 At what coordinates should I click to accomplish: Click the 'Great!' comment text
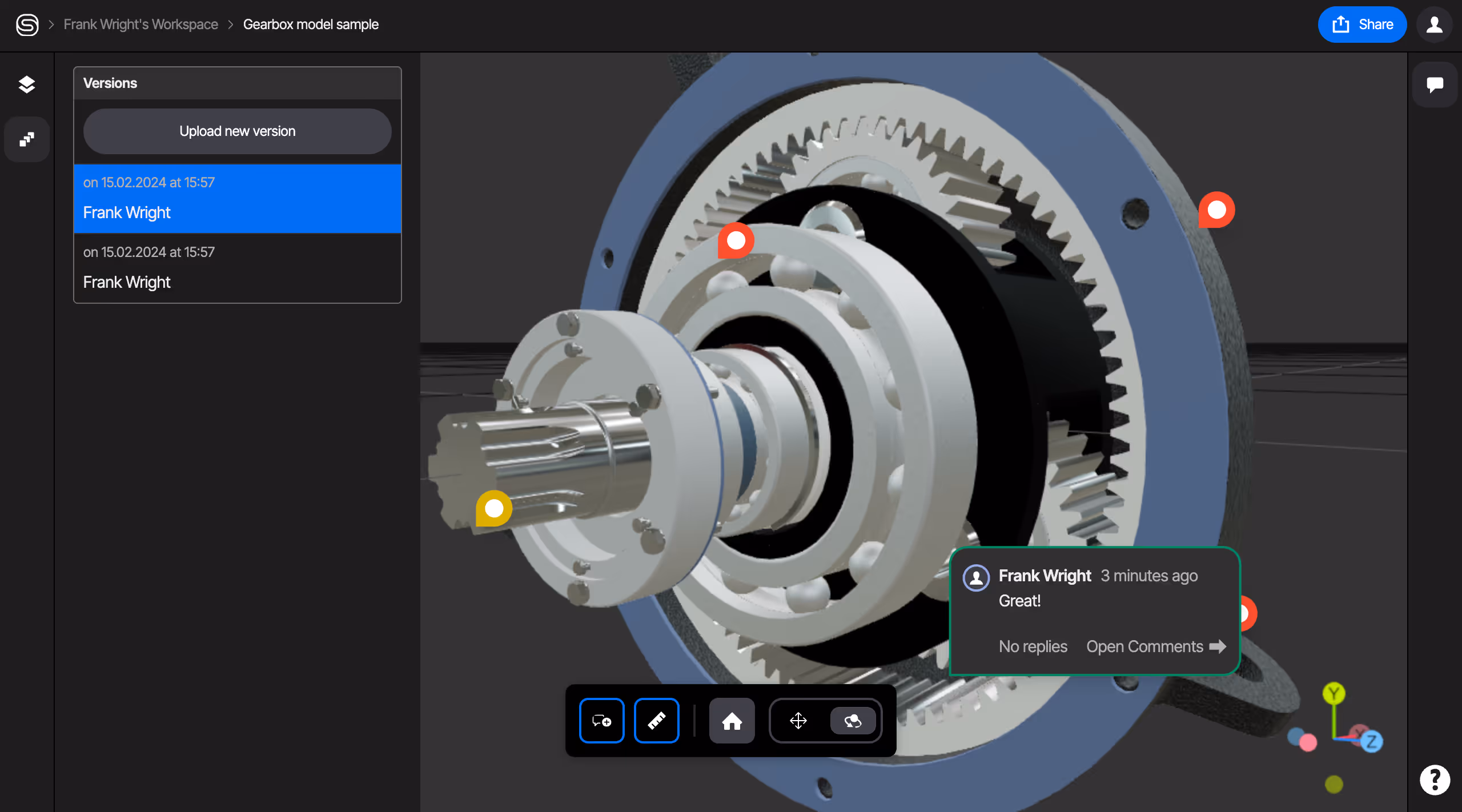1020,601
